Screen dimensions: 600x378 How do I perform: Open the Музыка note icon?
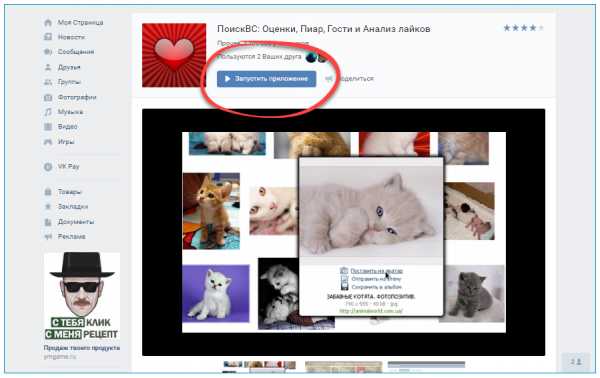click(48, 112)
